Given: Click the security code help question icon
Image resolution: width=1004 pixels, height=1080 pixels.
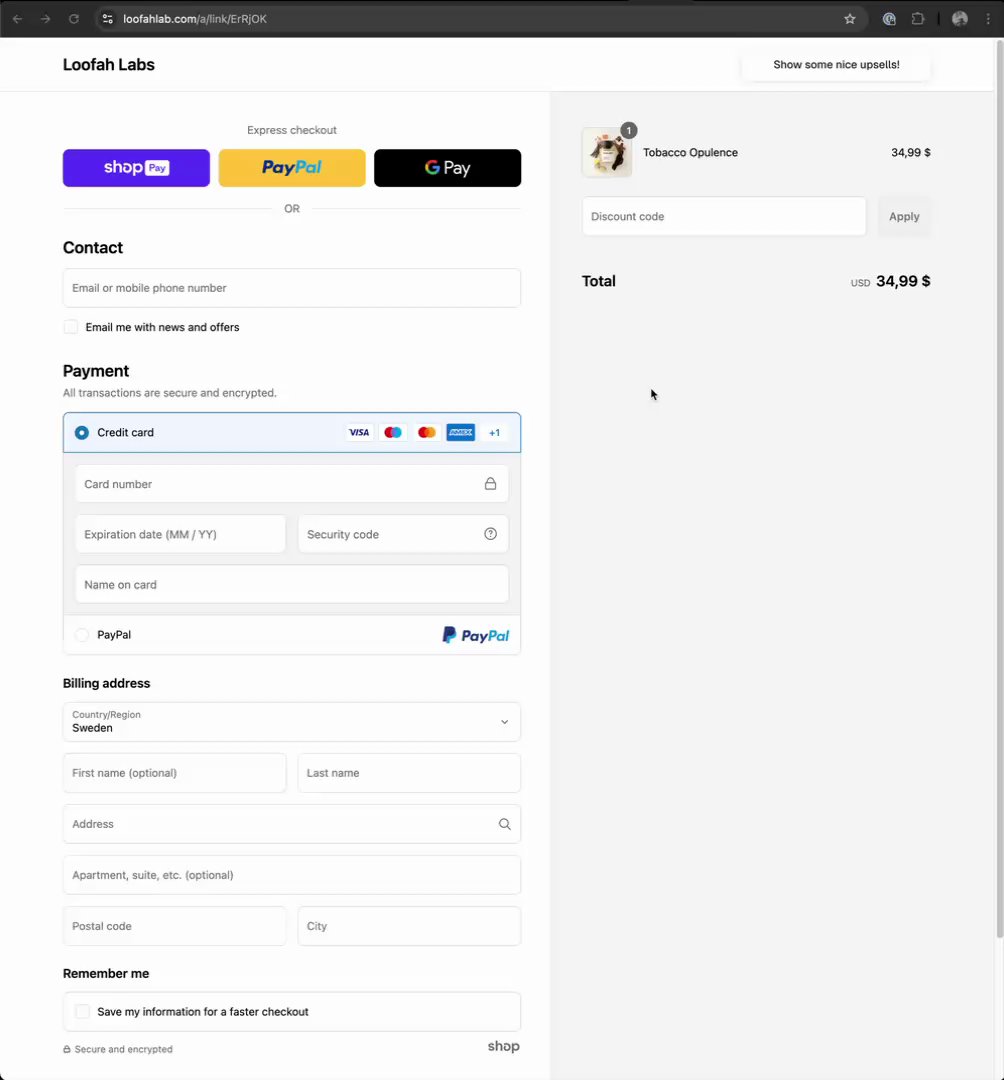Looking at the screenshot, I should pos(490,534).
